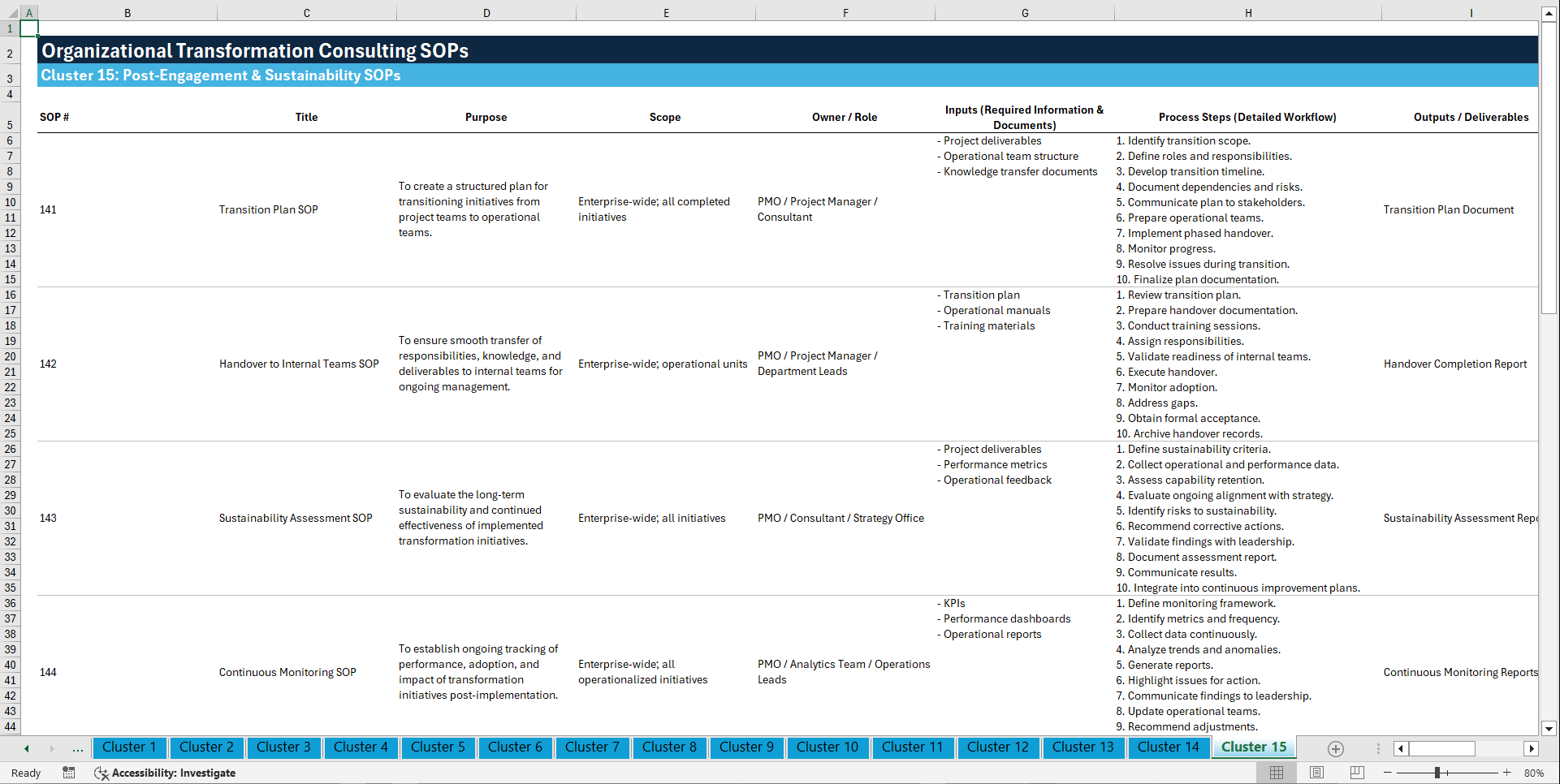The image size is (1560, 784).
Task: Select row 11 header
Action: tap(10, 218)
